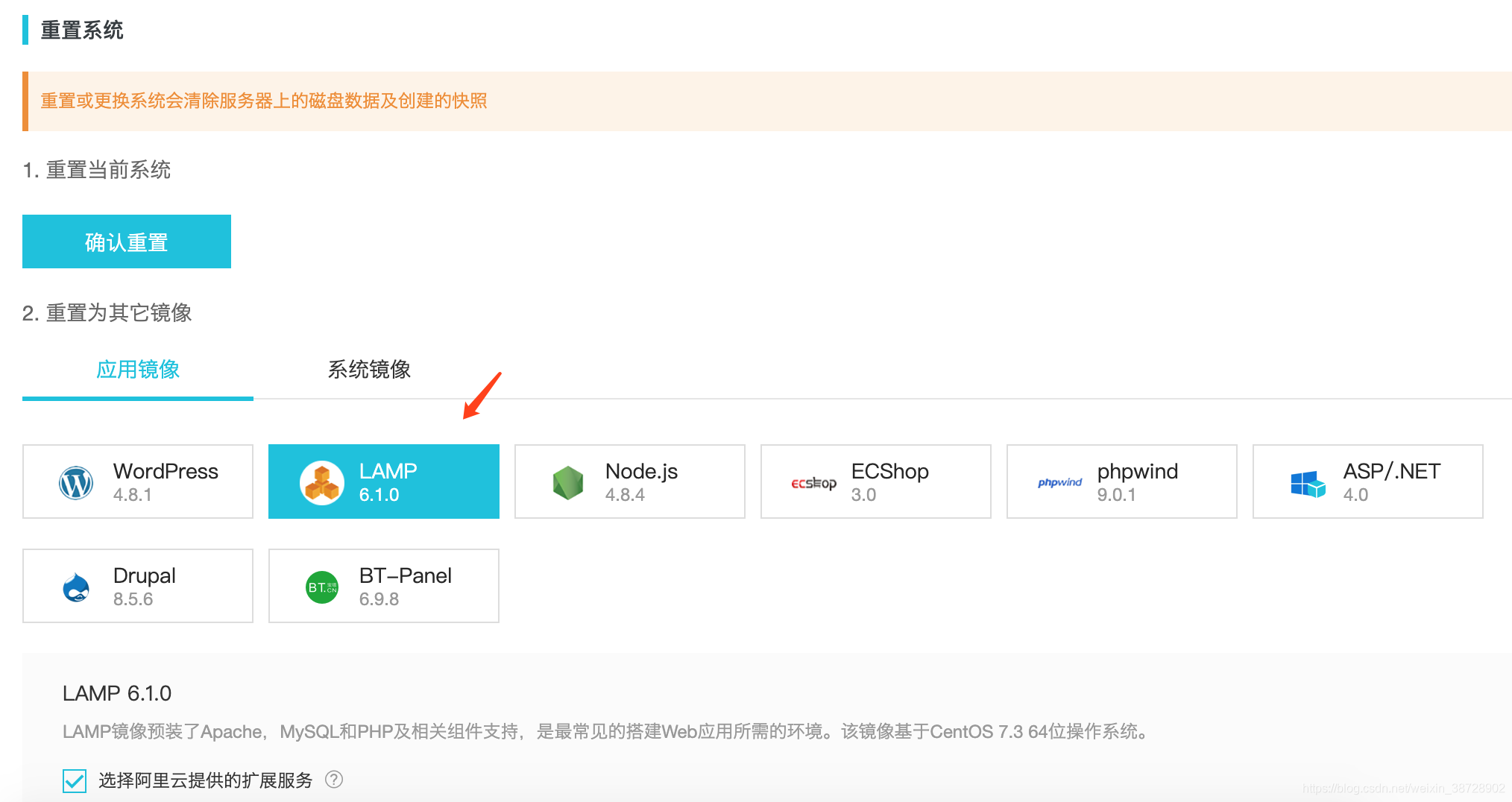This screenshot has width=1512, height=802.
Task: Click version 6.9.8 under BT-Panel
Action: coord(379,599)
